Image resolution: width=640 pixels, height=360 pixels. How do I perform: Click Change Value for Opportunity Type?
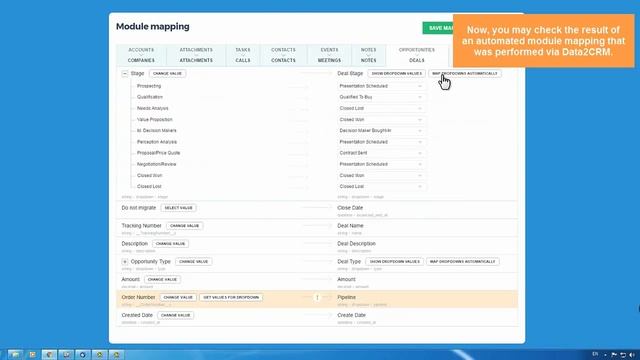point(193,262)
